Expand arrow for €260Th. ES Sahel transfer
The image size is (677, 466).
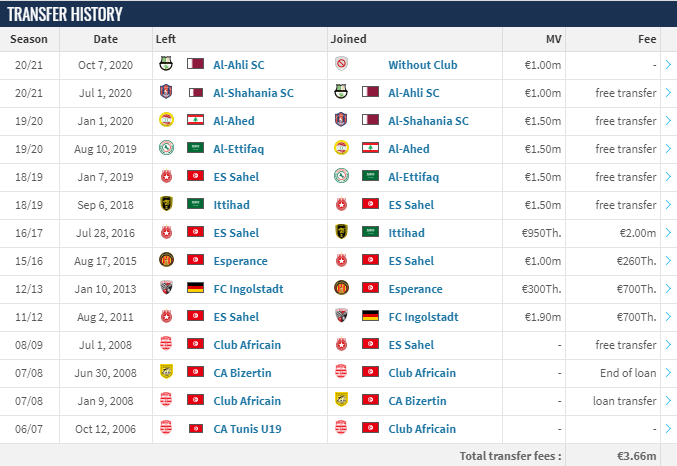[x=668, y=261]
